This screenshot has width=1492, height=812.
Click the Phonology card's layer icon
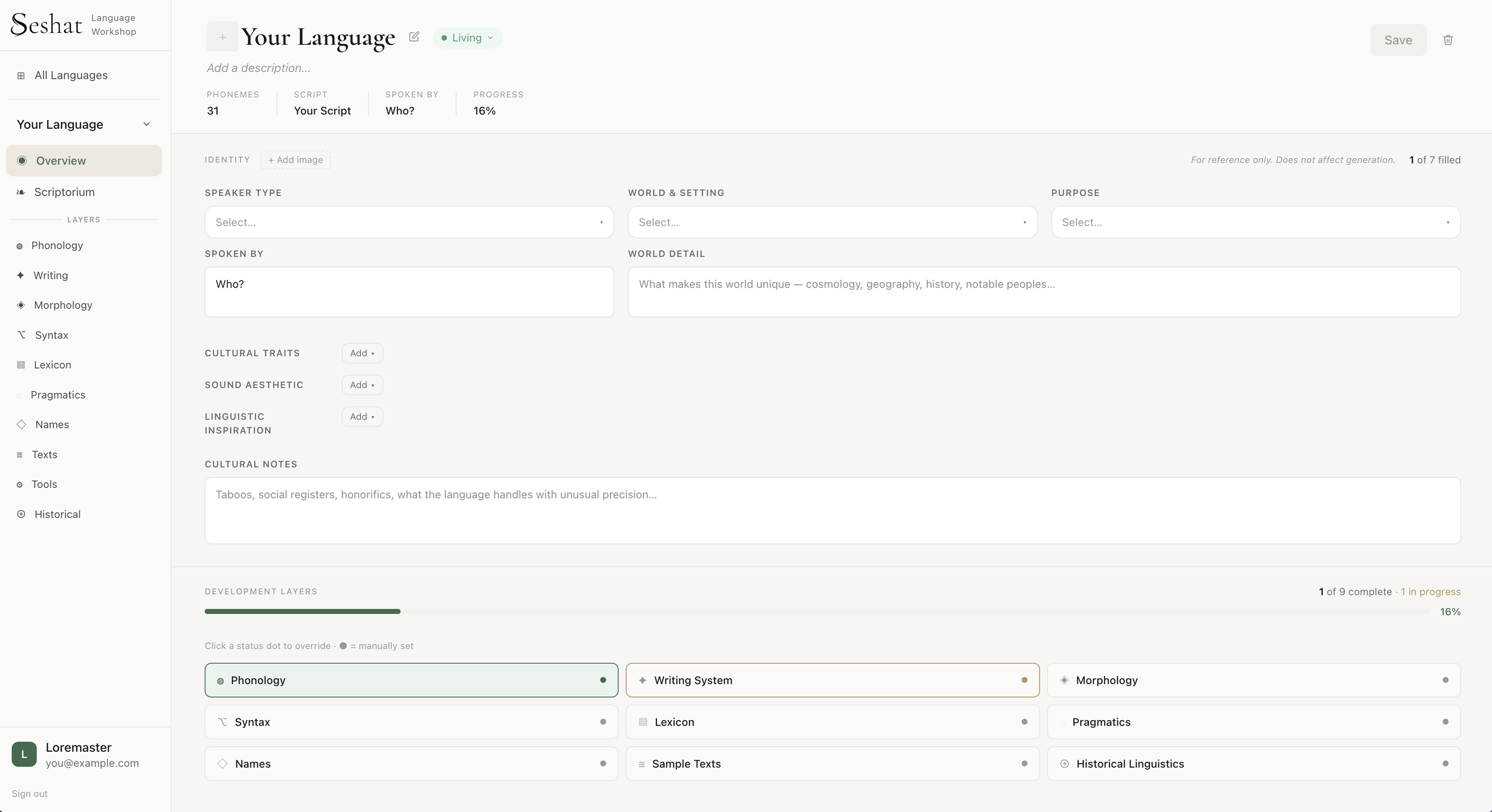pos(220,681)
